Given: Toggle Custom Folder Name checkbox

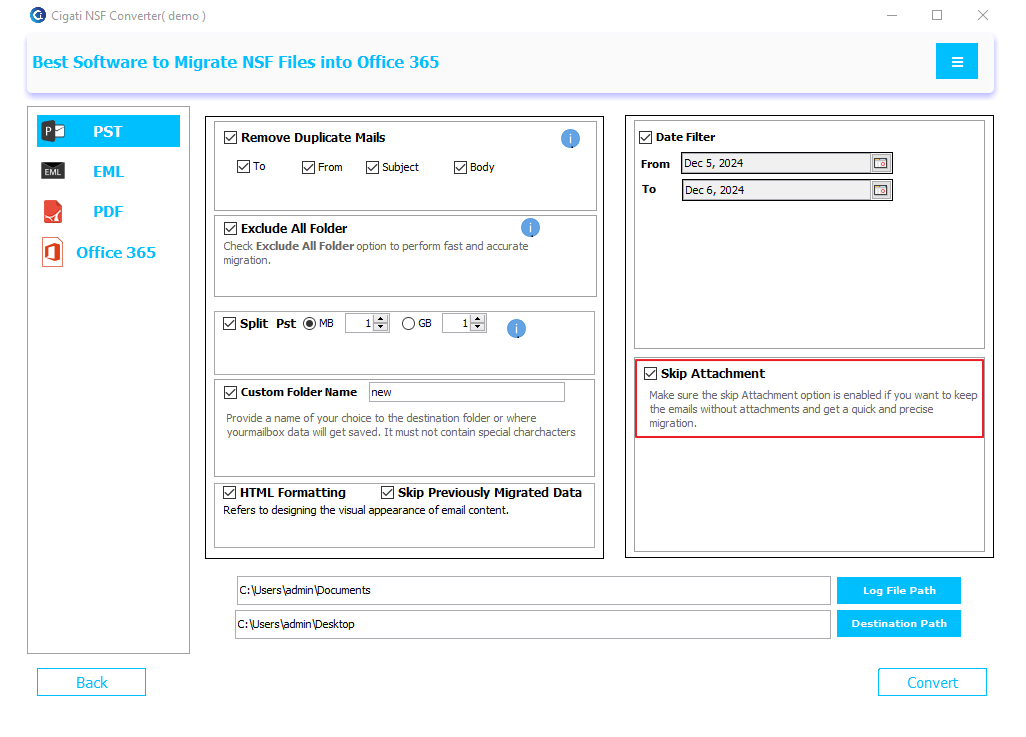Looking at the screenshot, I should tap(230, 392).
